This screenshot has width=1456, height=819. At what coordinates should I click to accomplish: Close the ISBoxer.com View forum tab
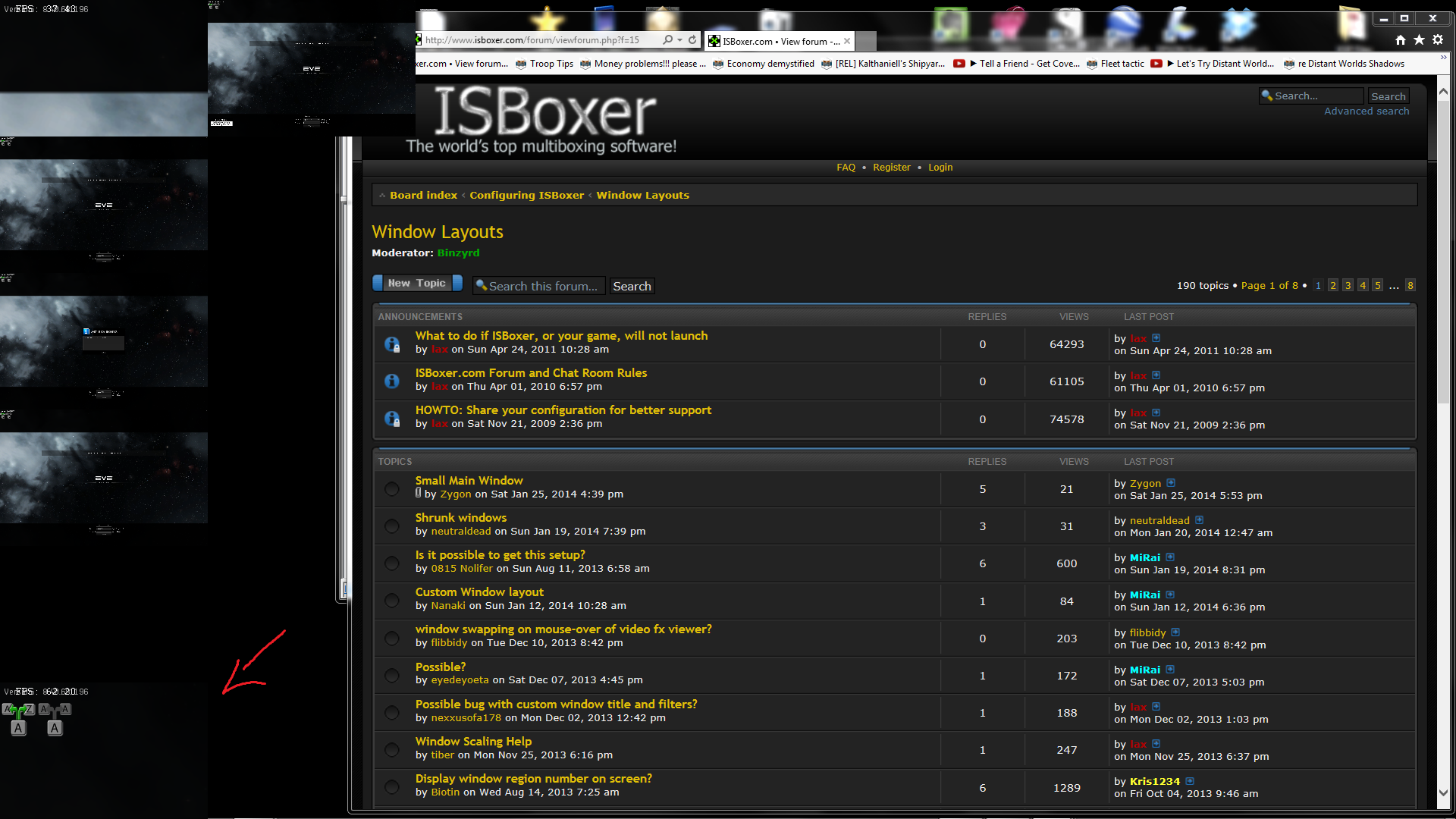(847, 42)
